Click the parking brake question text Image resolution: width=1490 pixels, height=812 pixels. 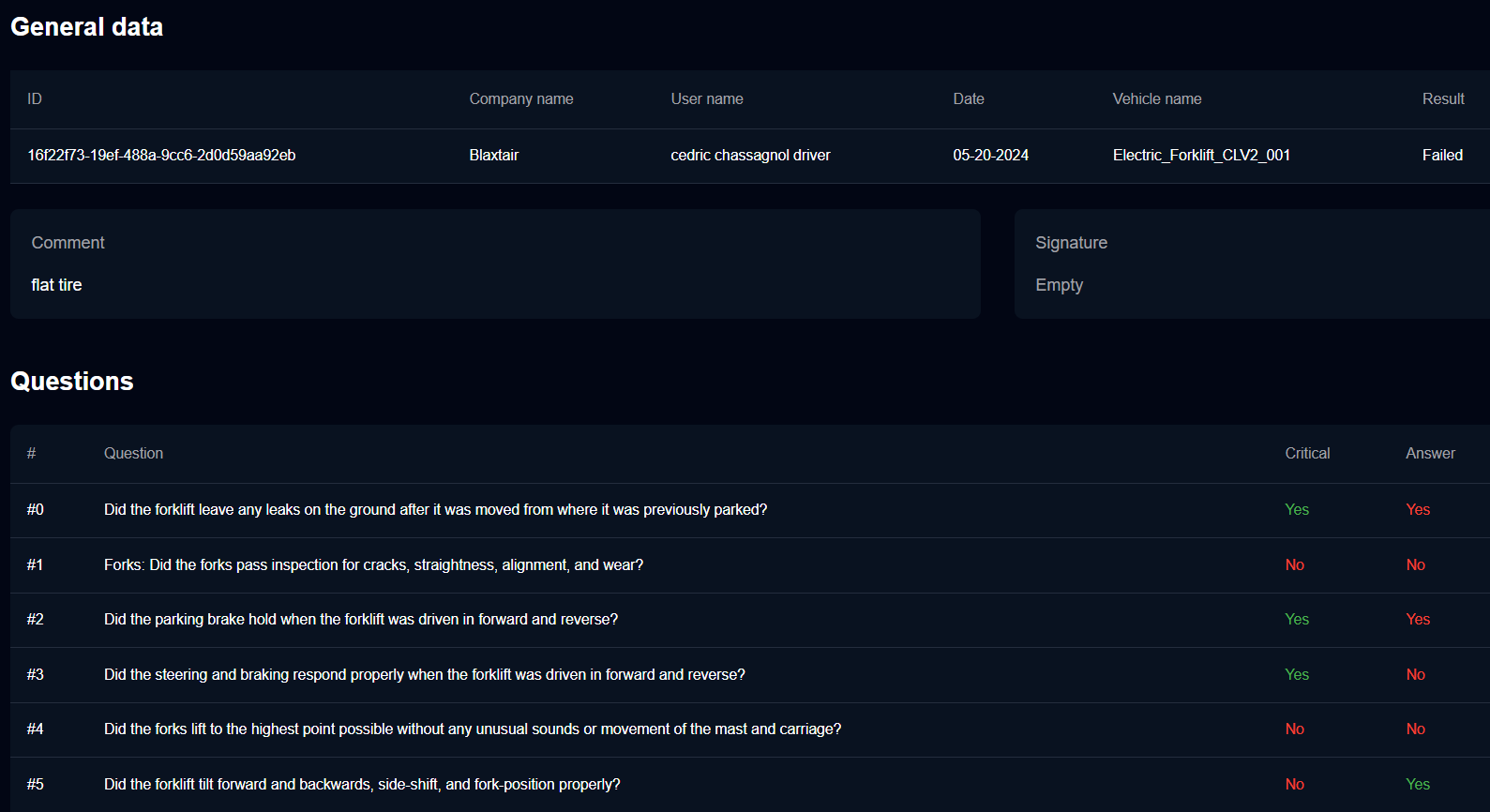pos(360,620)
